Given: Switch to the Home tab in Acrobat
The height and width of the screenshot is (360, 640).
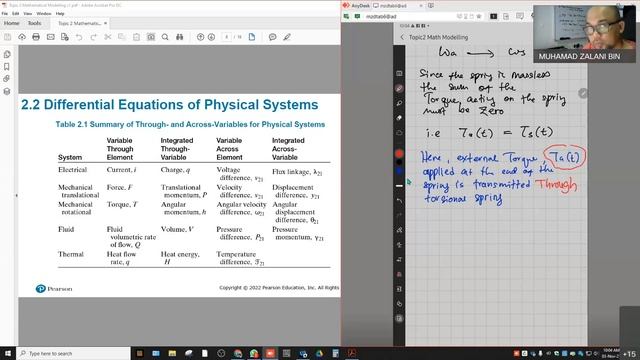Looking at the screenshot, I should 11,23.
